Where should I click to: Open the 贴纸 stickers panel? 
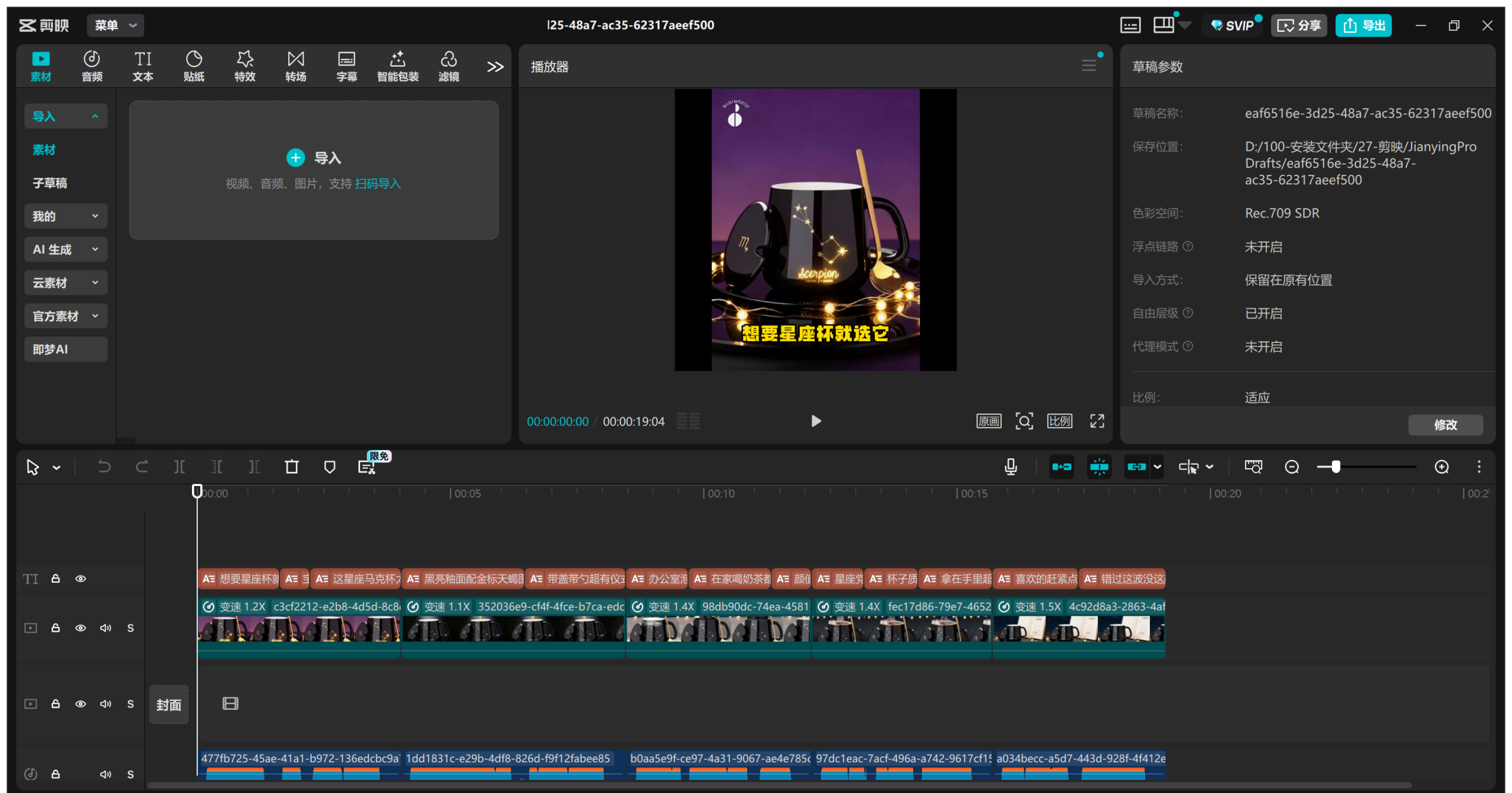(194, 66)
